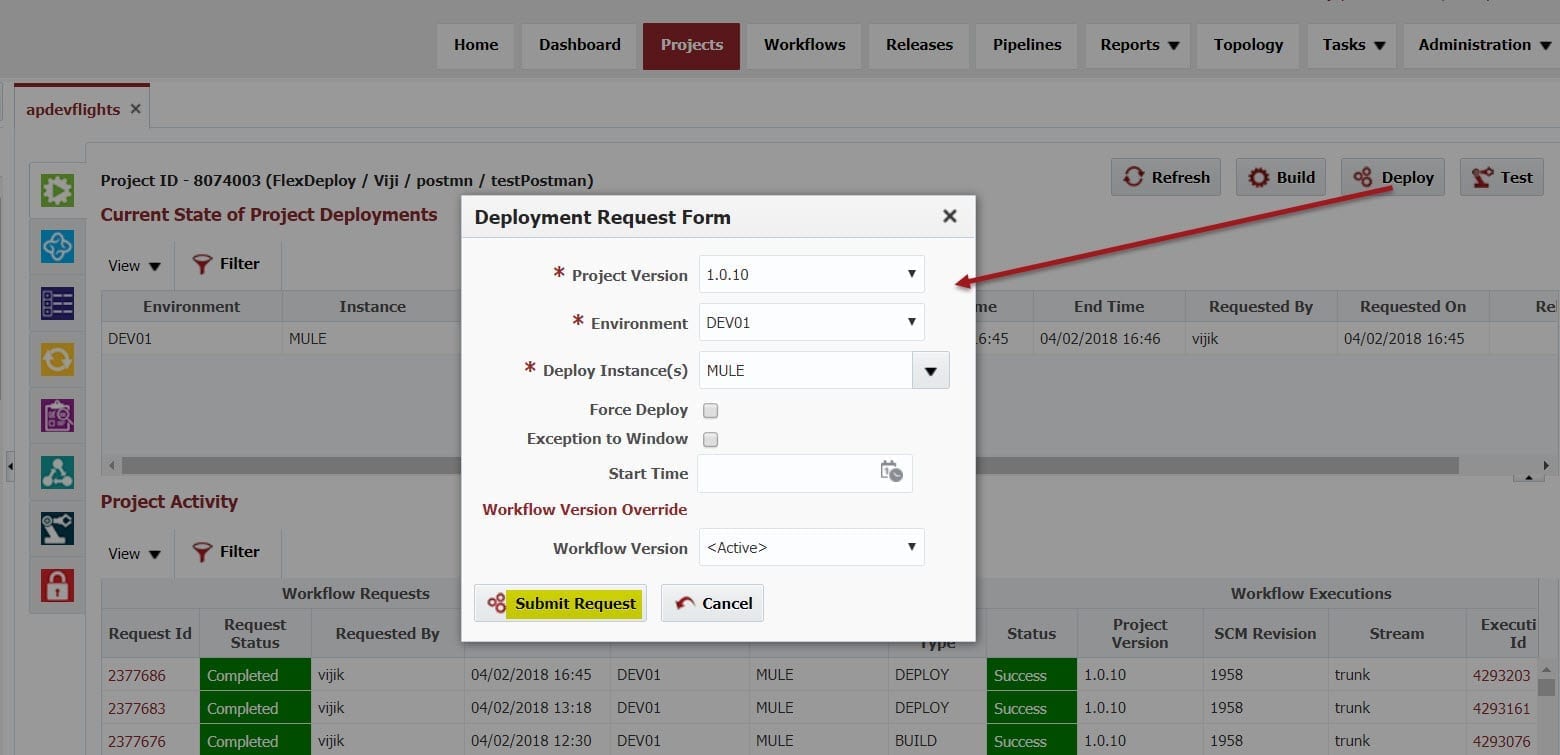
Task: Open request Id 2377683 link
Action: (137, 708)
